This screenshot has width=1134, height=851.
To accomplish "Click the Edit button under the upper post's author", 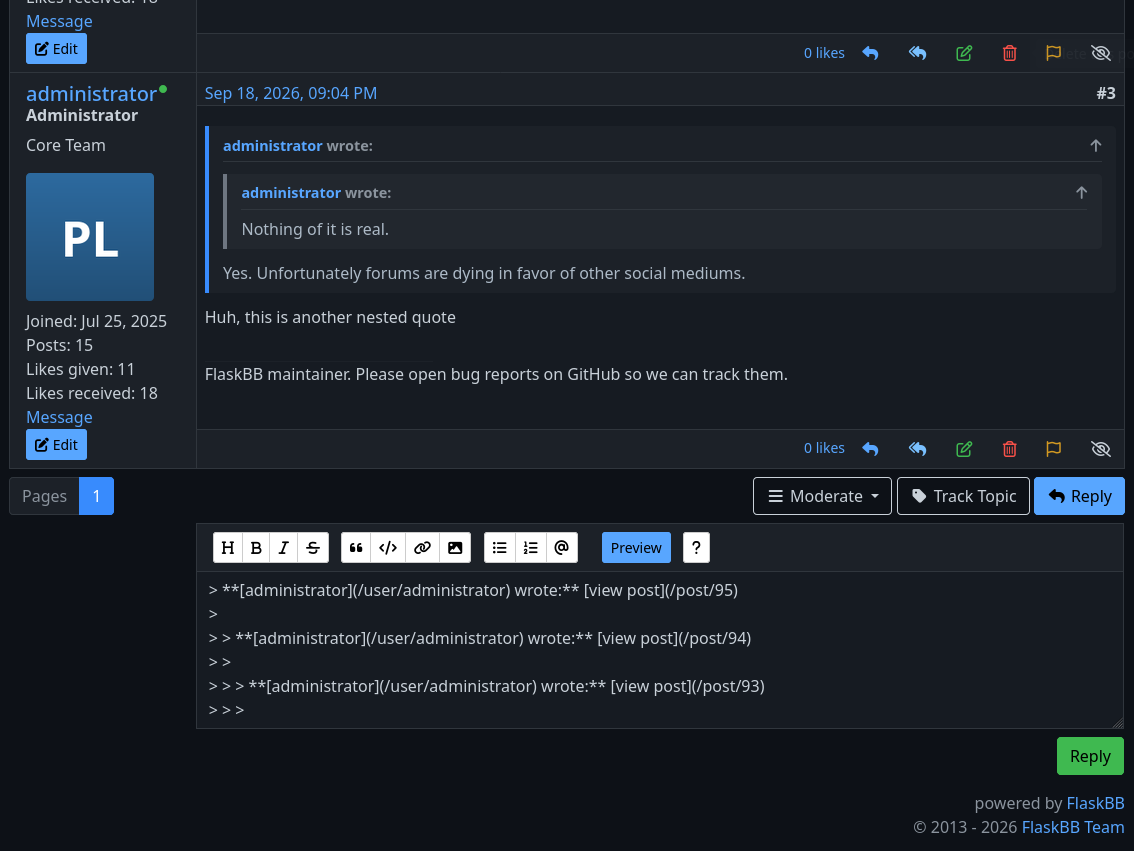I will tap(56, 48).
